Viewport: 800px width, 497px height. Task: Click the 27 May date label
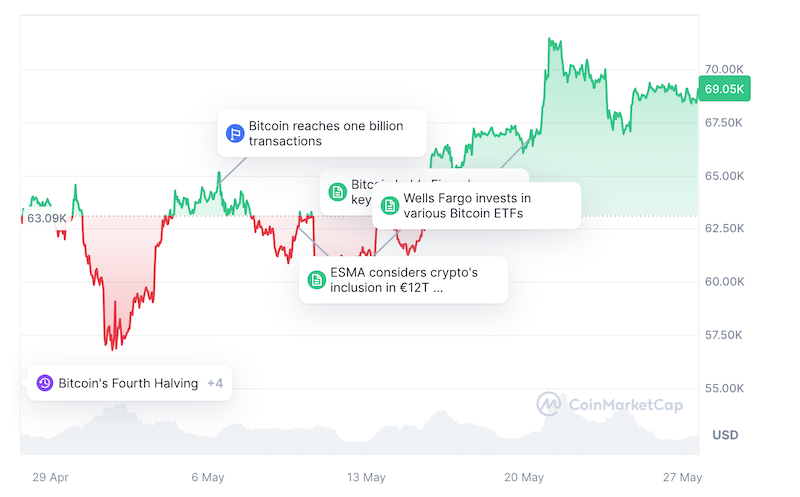[683, 478]
